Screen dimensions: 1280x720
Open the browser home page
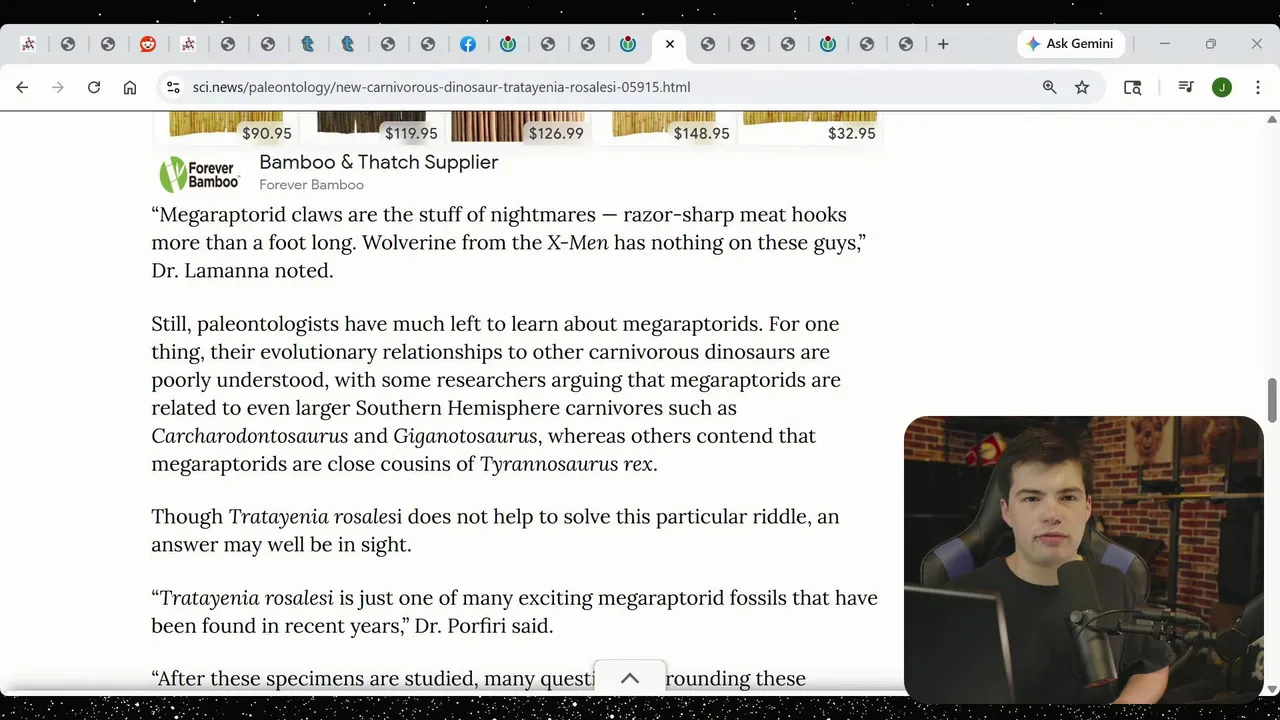[x=130, y=87]
